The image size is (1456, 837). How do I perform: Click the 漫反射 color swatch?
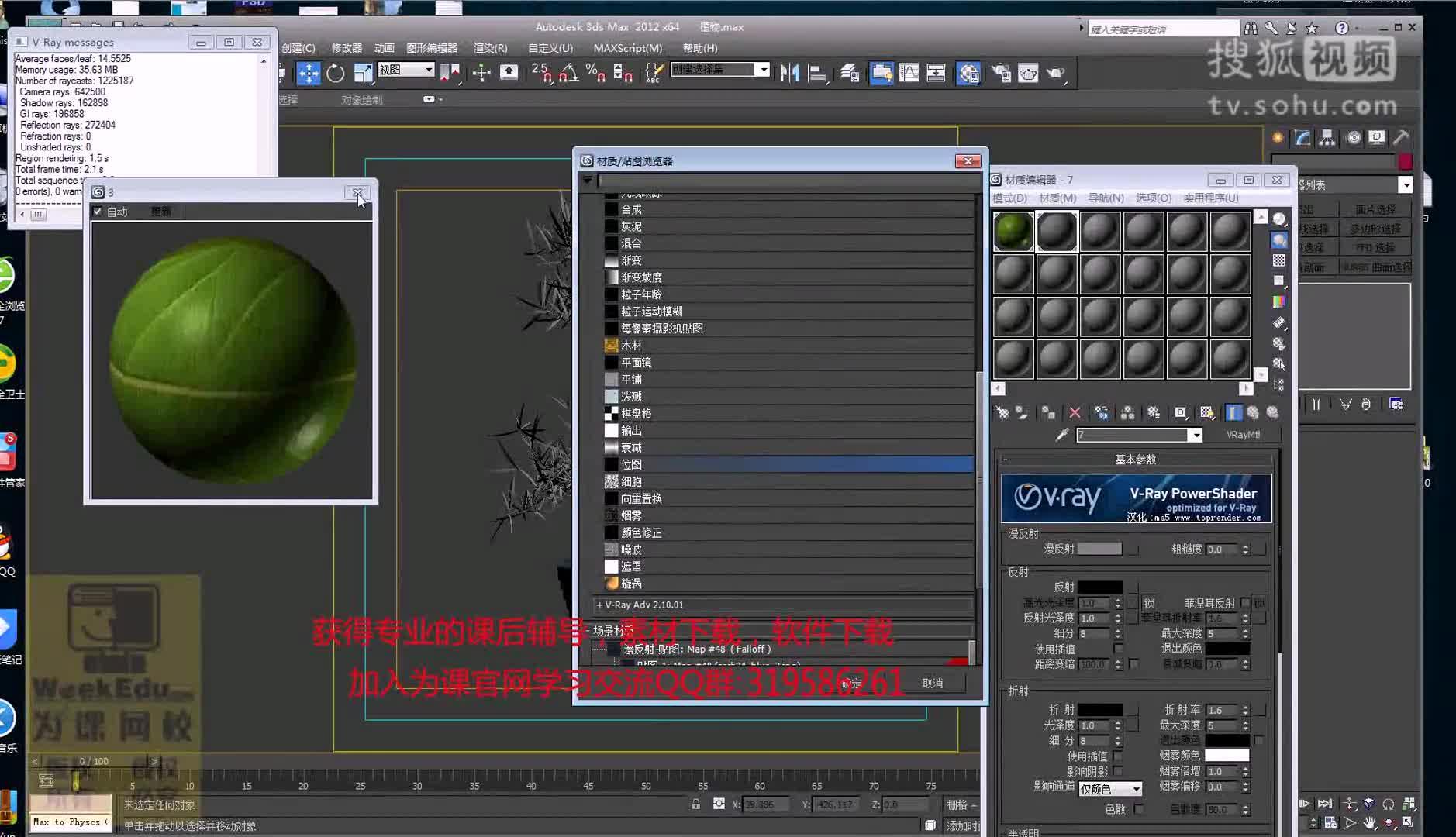tap(1099, 549)
